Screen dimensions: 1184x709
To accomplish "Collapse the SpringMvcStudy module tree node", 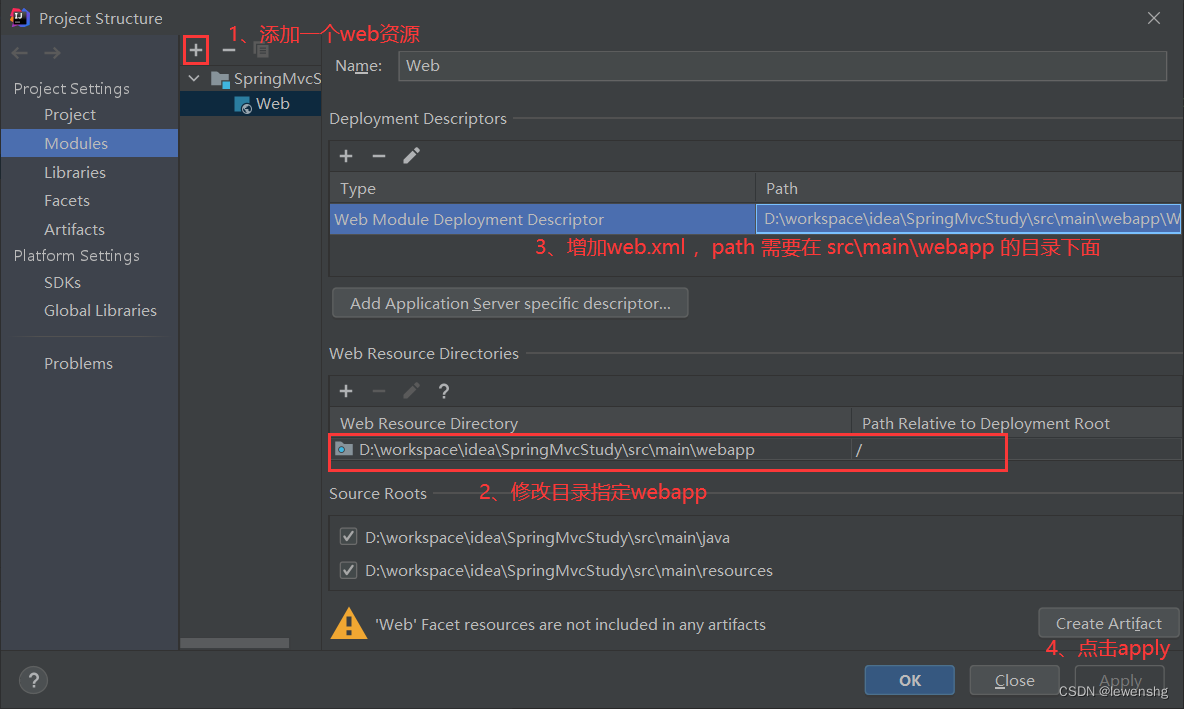I will 194,78.
